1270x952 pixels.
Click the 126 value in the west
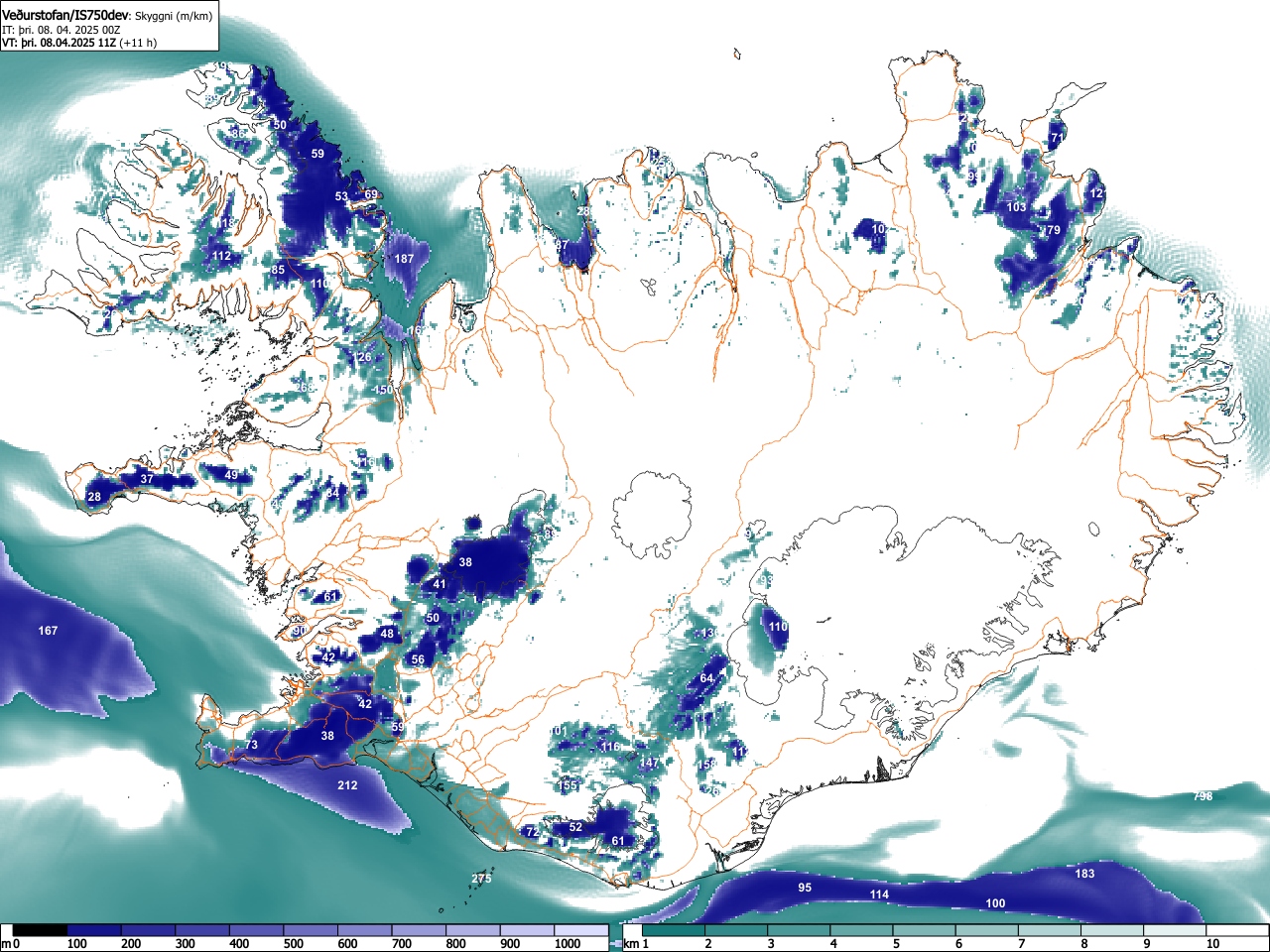(363, 357)
